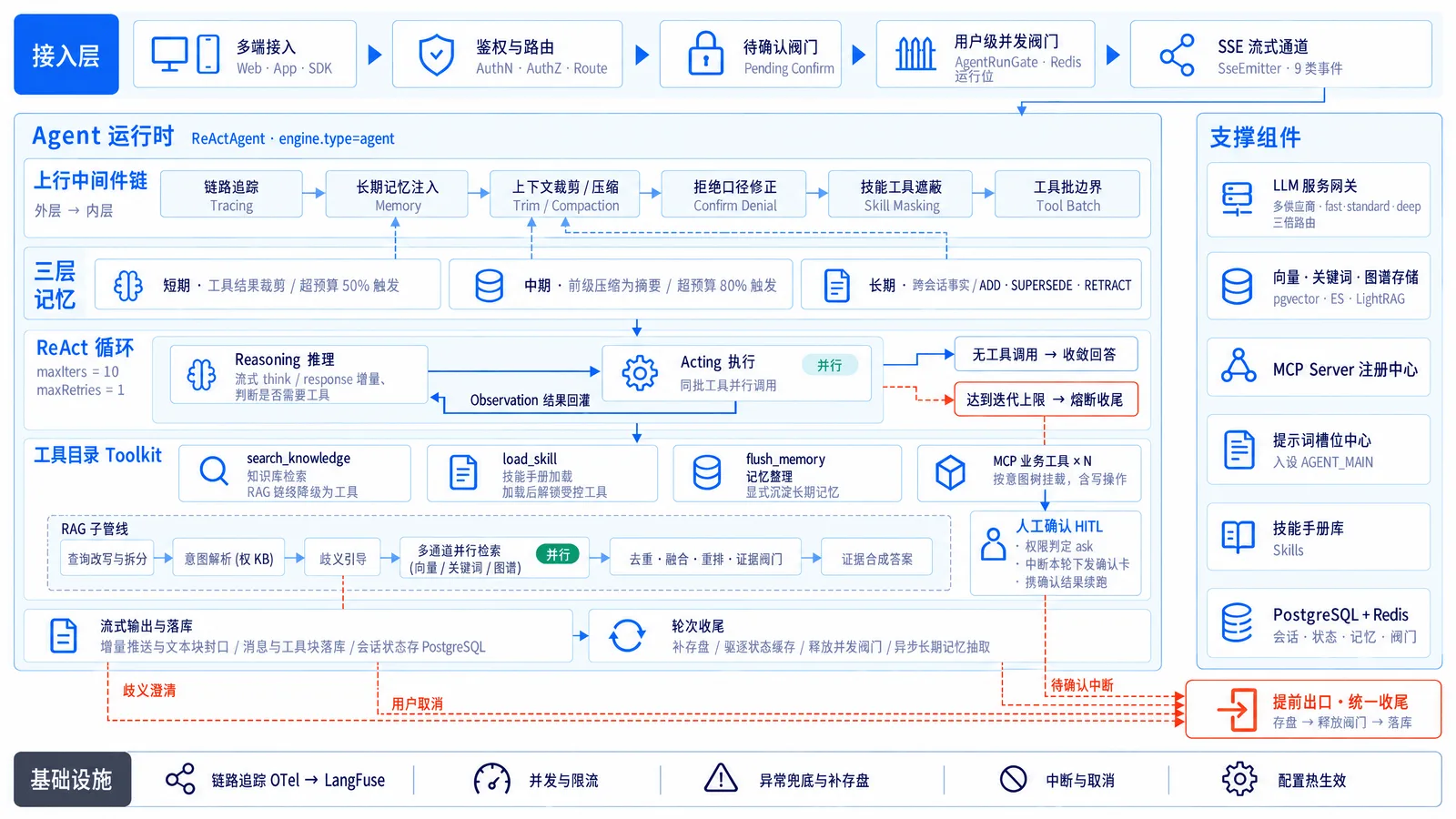This screenshot has height=819, width=1456.
Task: Click the open book icon beside 技能手册库
Action: 1238,537
